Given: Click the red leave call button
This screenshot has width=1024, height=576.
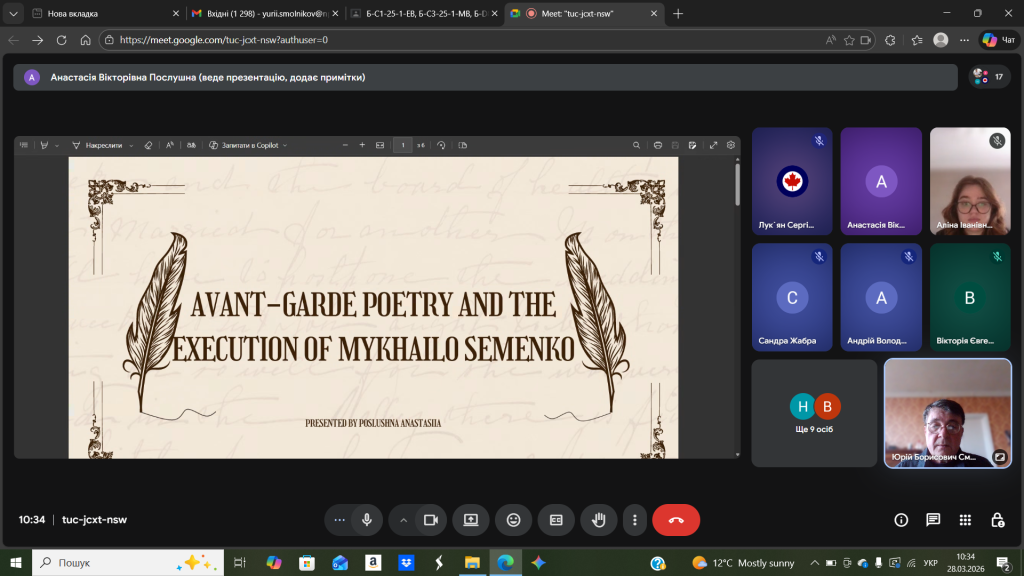Looking at the screenshot, I should click(x=676, y=520).
